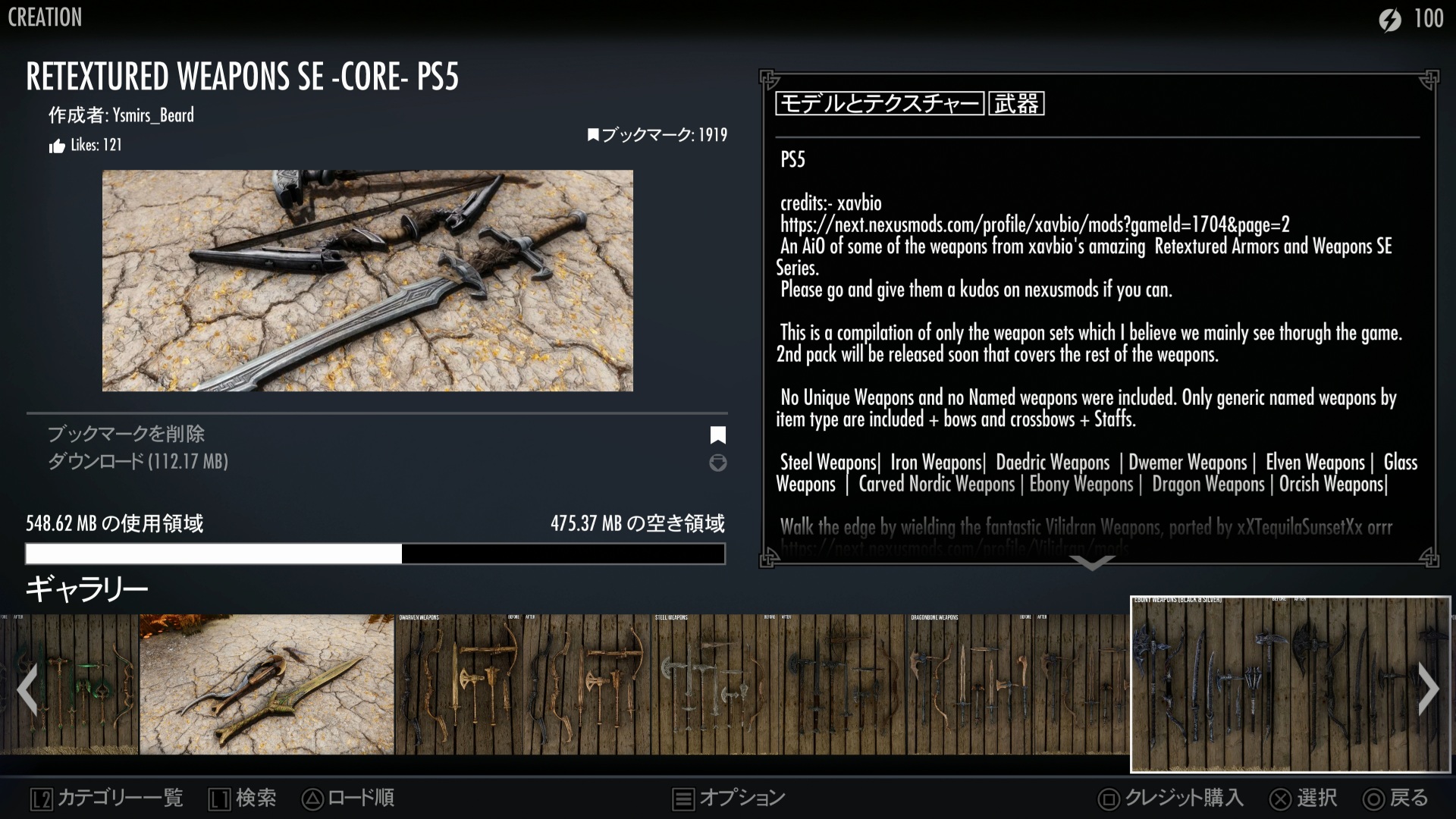Toggle bookmark flag for this mod
1456x819 pixels.
tap(717, 435)
